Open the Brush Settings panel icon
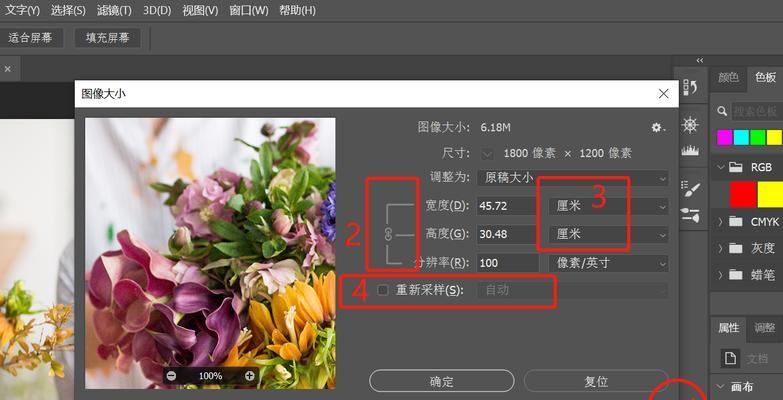 692,188
